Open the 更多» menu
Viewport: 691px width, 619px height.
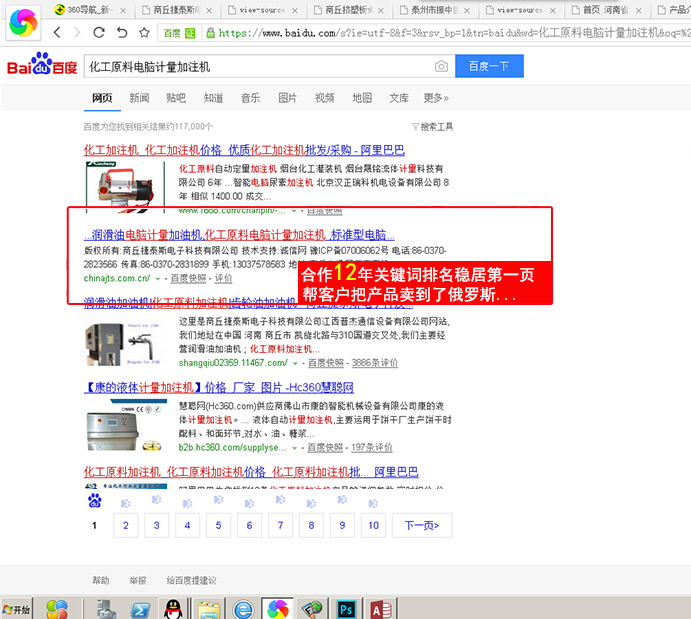point(436,98)
